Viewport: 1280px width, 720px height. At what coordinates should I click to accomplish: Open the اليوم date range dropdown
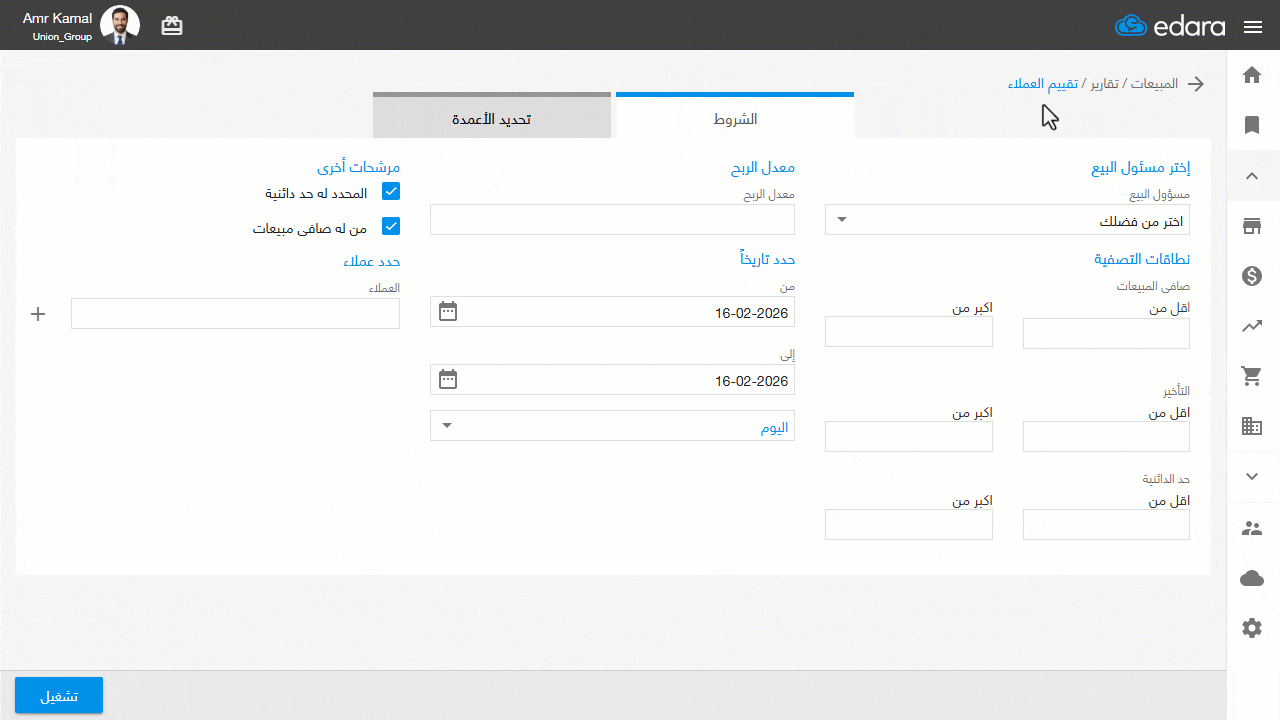coord(612,425)
